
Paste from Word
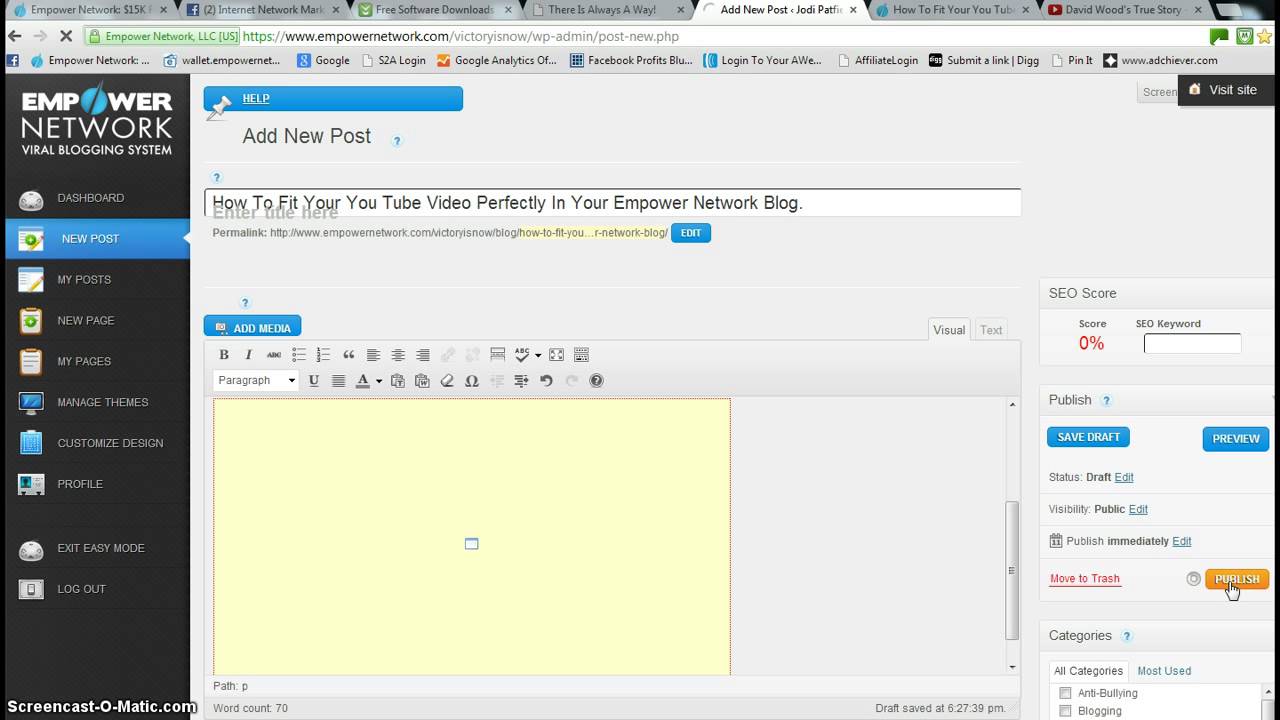coord(422,380)
